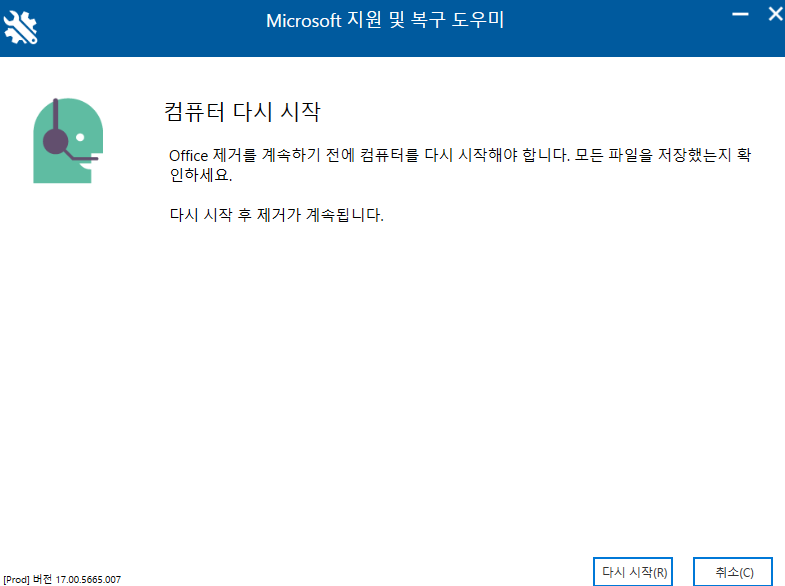Click the title Microsoft 지원 및 복구 도우미

pyautogui.click(x=385, y=21)
